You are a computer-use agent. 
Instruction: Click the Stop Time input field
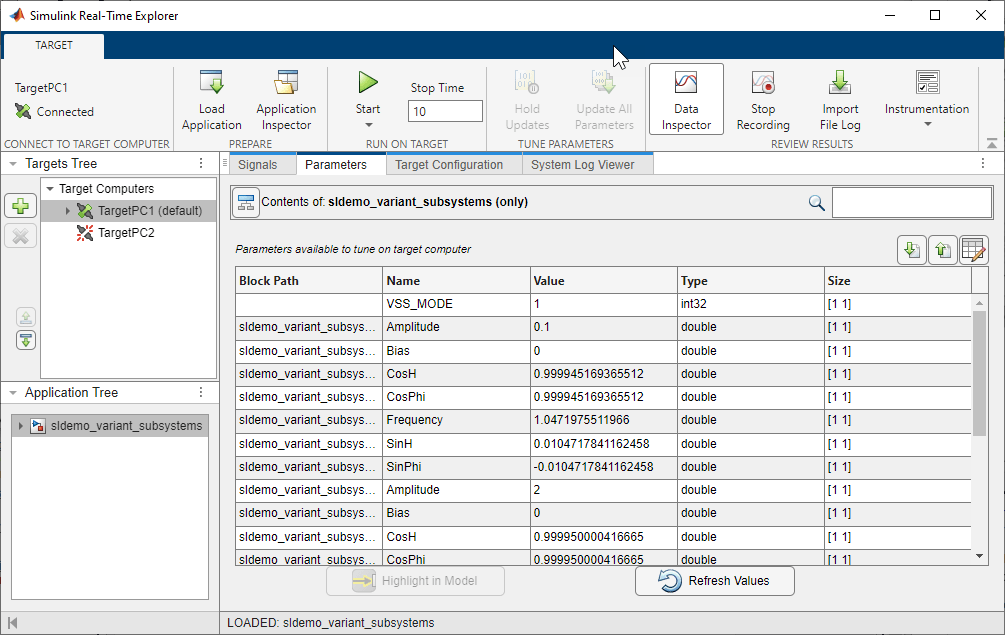pos(445,112)
